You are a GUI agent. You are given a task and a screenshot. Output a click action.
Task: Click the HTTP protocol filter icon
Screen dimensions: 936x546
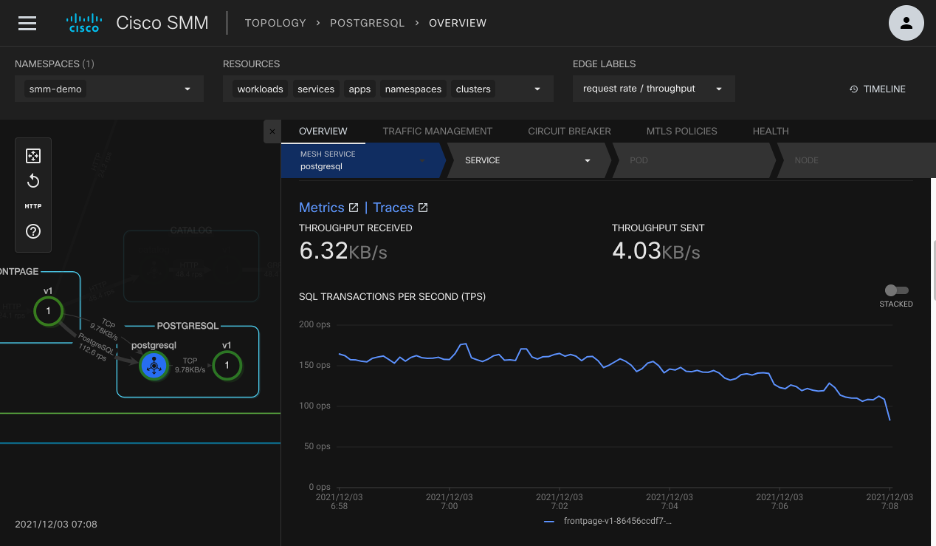pyautogui.click(x=33, y=206)
